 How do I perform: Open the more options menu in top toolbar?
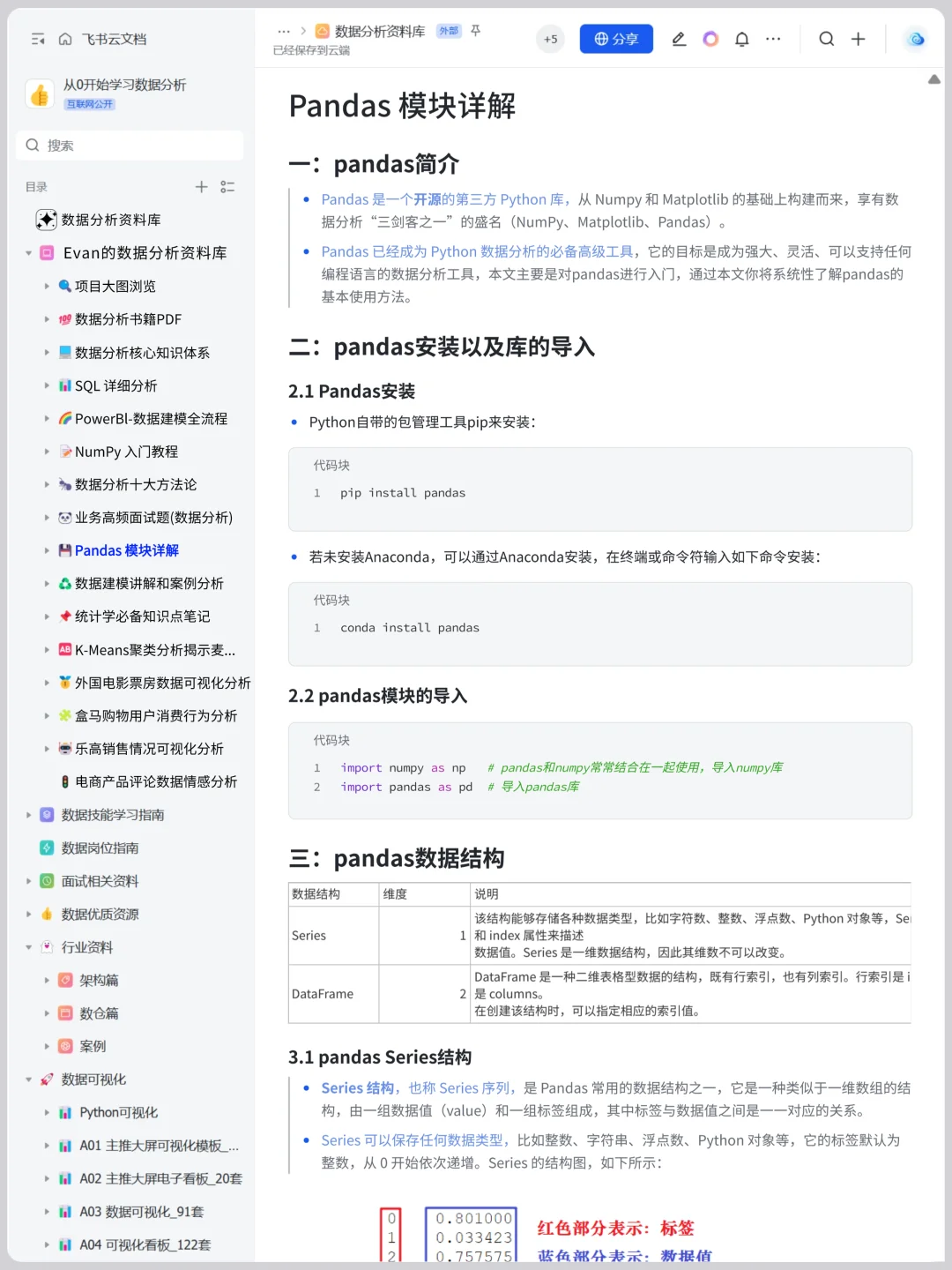pos(773,39)
